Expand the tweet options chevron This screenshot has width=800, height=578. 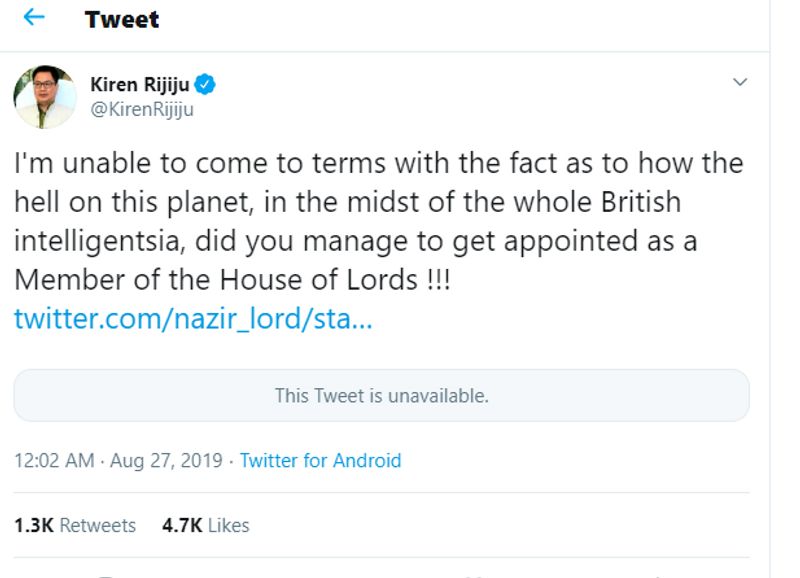point(740,82)
